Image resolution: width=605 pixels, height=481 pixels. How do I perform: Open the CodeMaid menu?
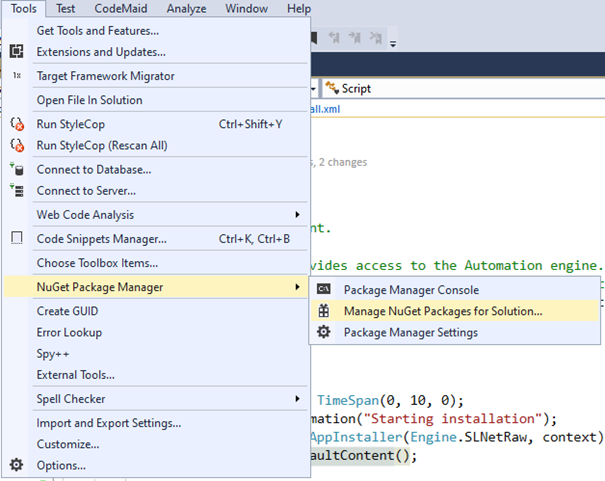[x=121, y=8]
